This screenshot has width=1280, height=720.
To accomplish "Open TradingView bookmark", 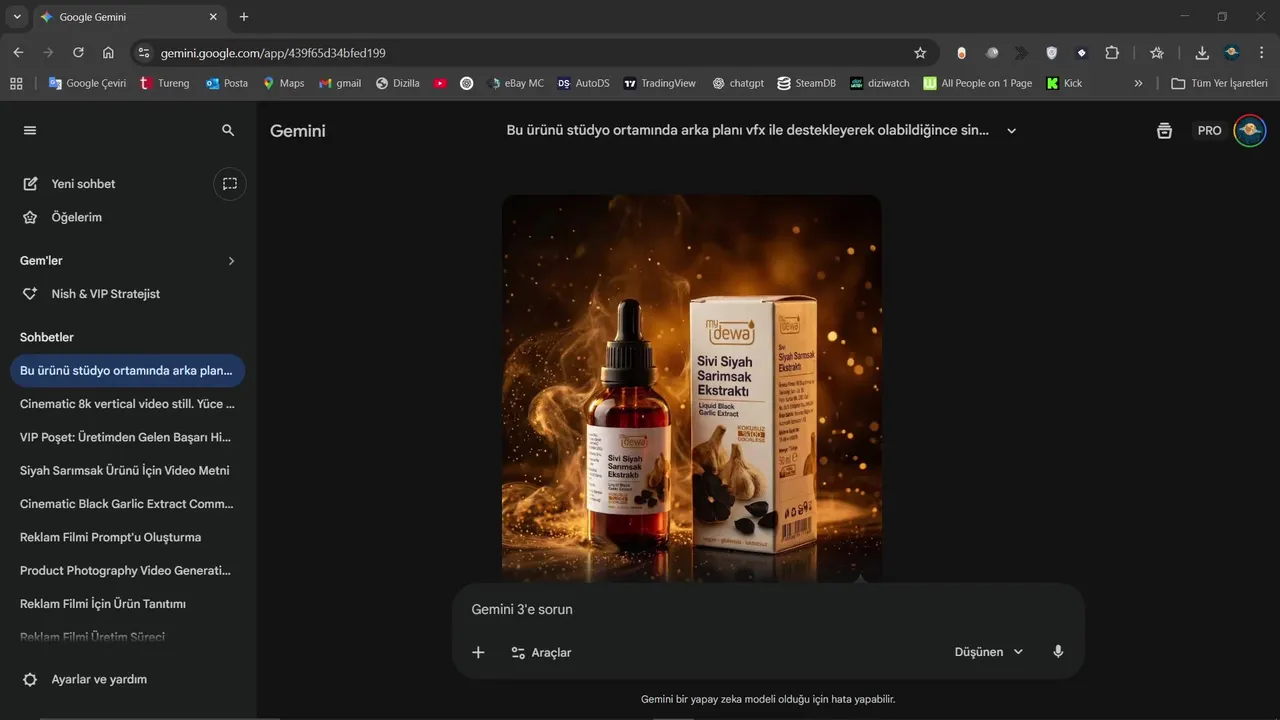I will point(659,83).
